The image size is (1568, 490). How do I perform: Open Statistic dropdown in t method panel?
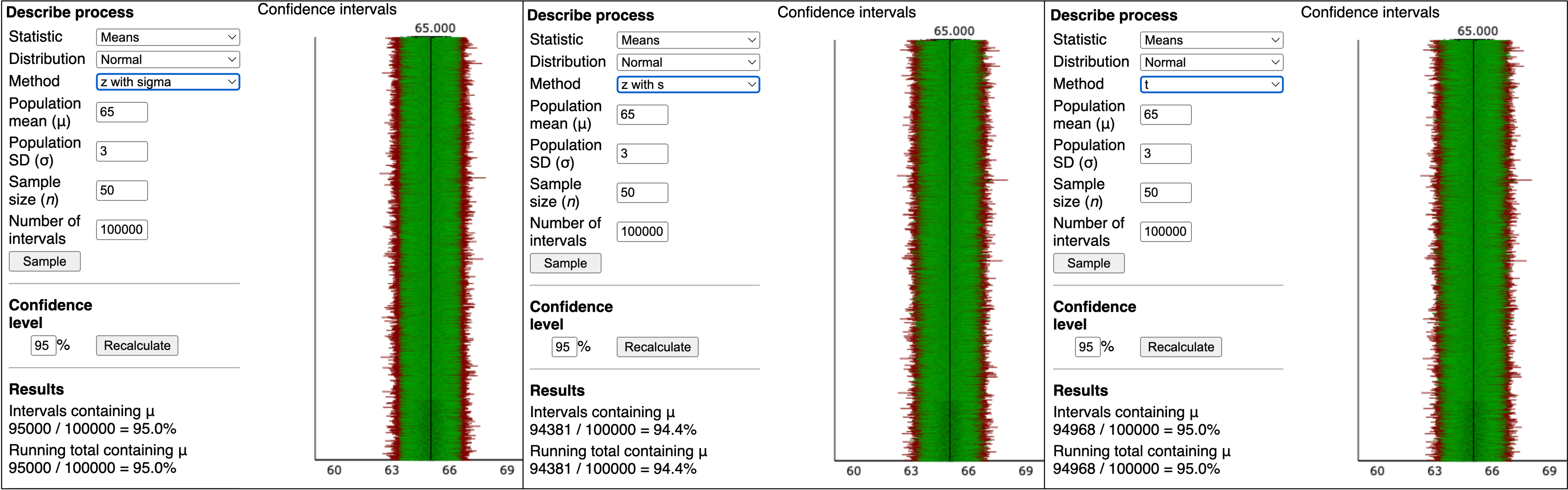1211,40
